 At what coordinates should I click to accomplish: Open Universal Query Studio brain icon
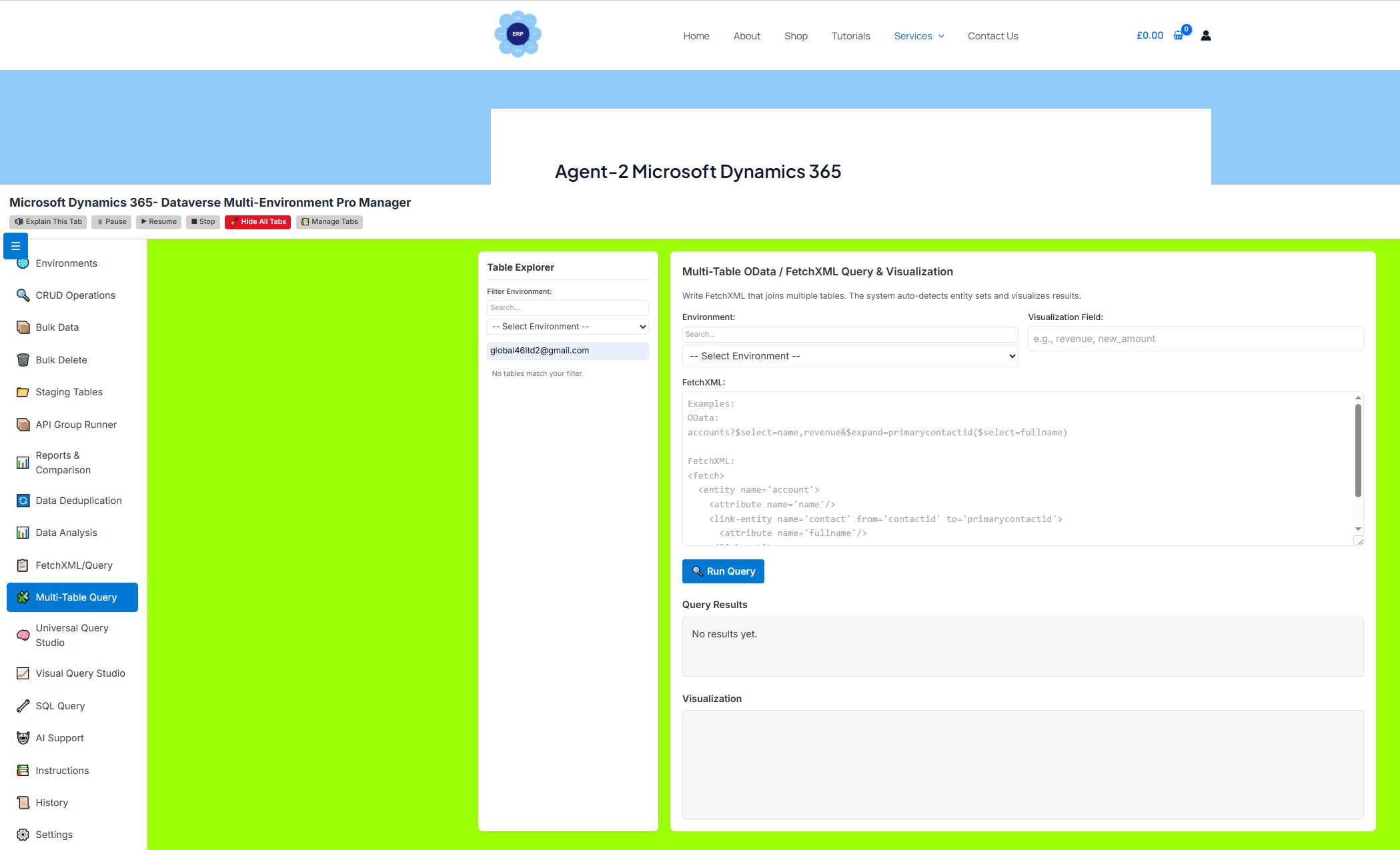point(22,635)
